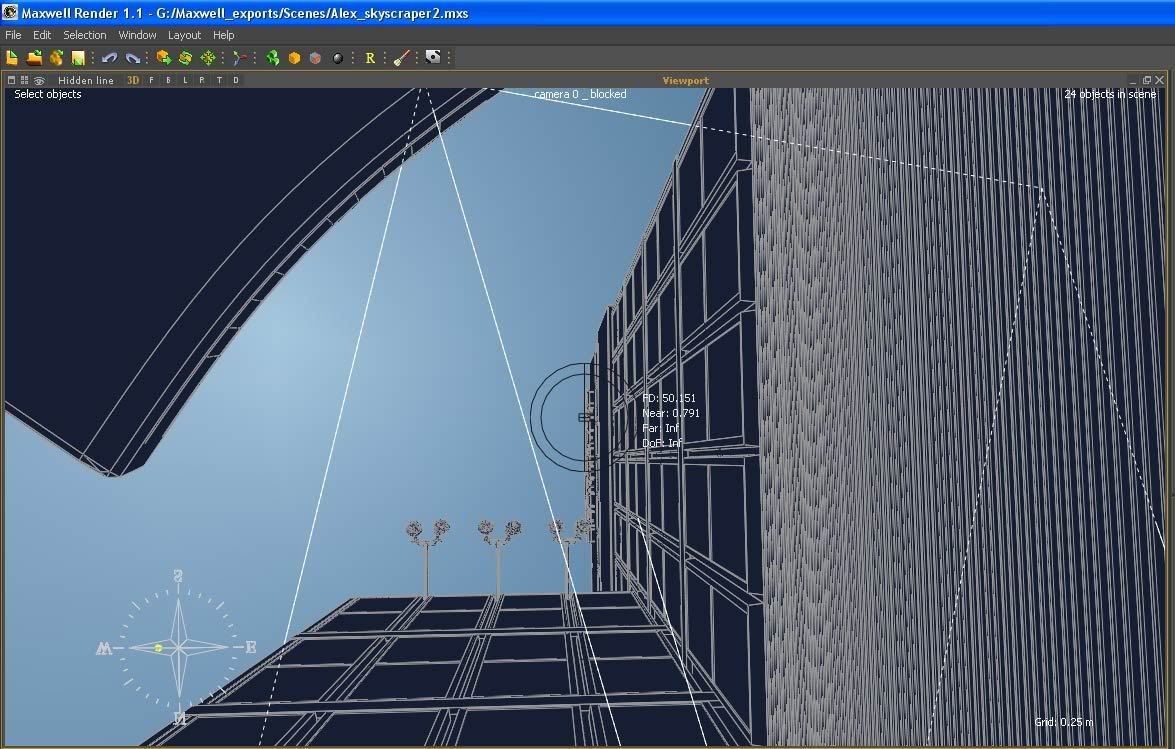Viewport: 1175px width, 749px height.
Task: Click the orange cube object icon
Action: (294, 58)
